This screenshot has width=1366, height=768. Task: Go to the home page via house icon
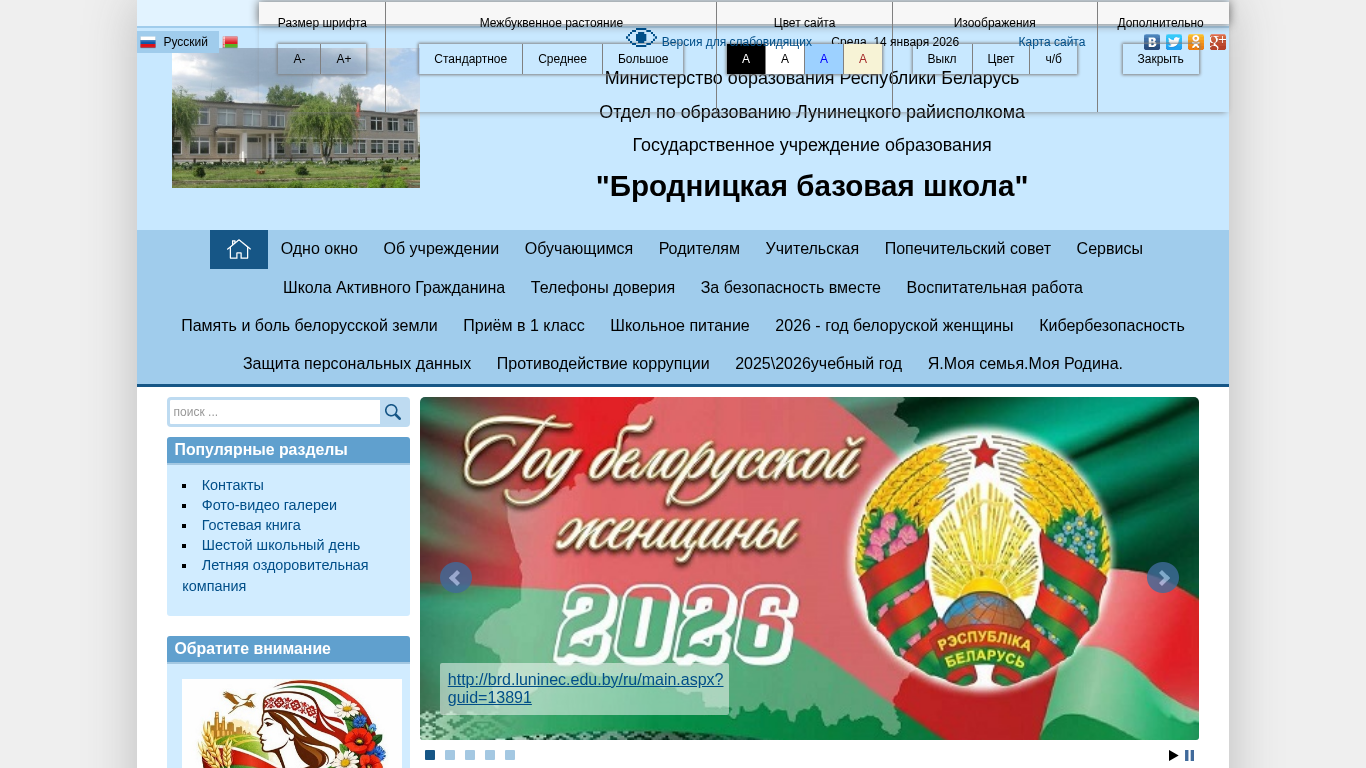tap(239, 249)
